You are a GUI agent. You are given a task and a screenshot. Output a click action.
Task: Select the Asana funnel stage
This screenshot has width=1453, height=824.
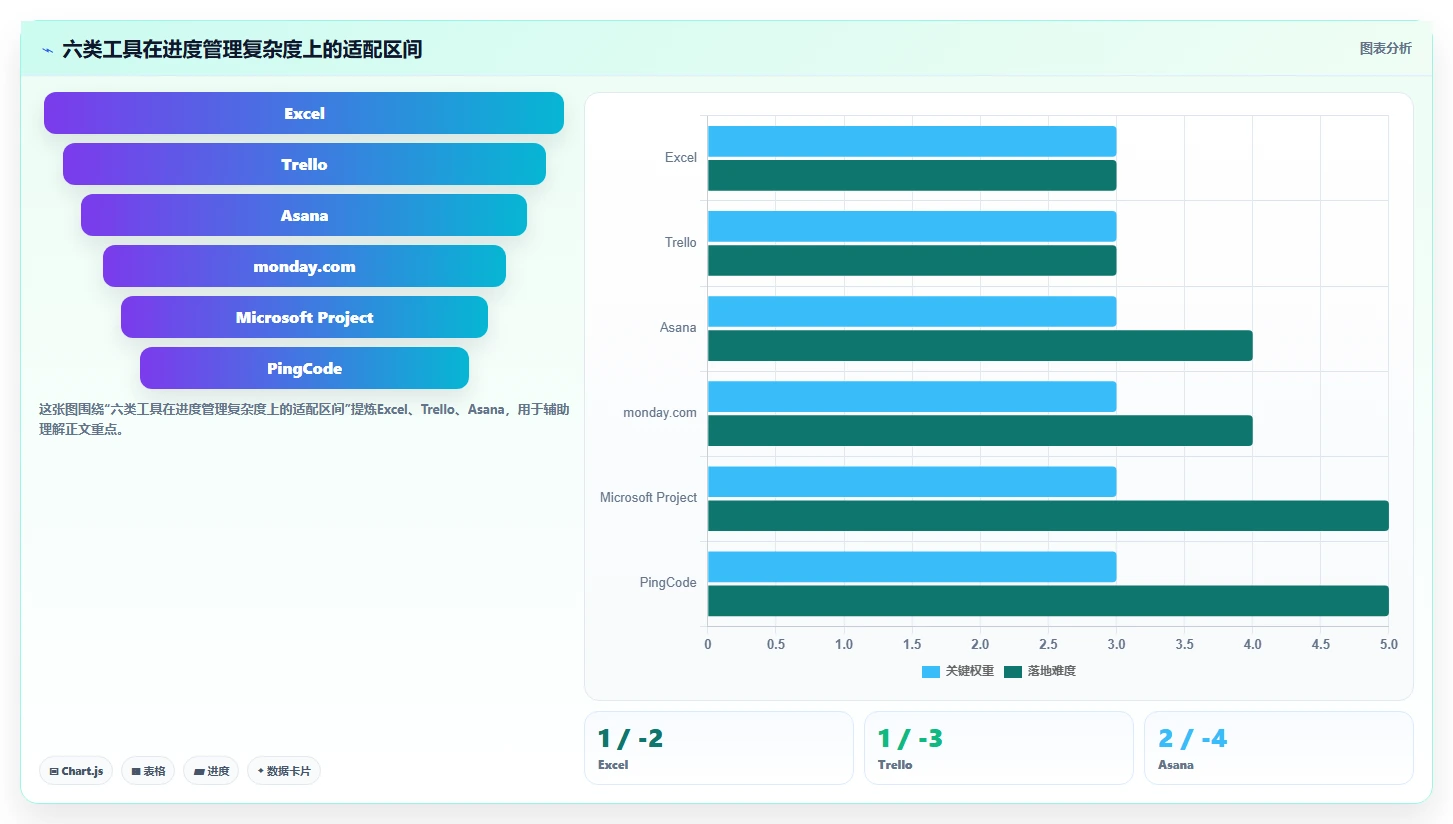point(304,215)
